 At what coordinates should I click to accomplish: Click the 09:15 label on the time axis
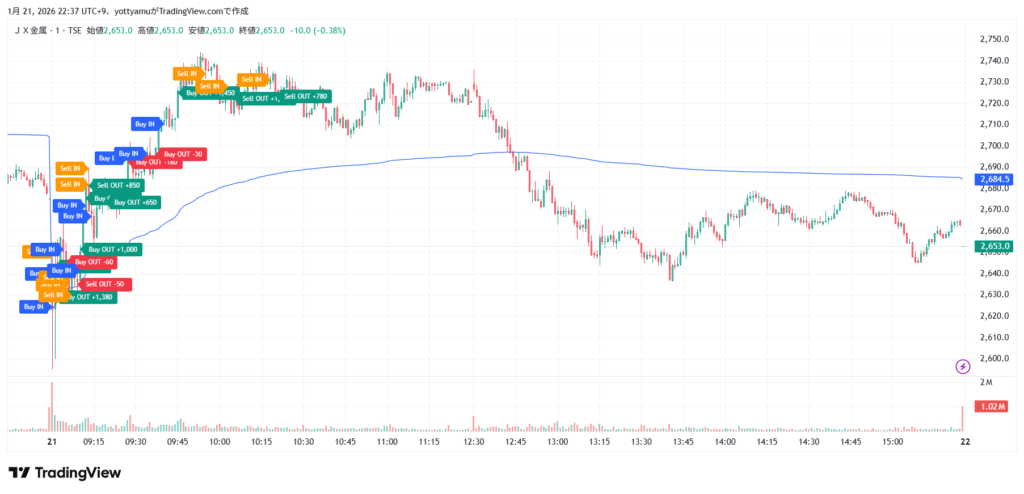pos(94,441)
